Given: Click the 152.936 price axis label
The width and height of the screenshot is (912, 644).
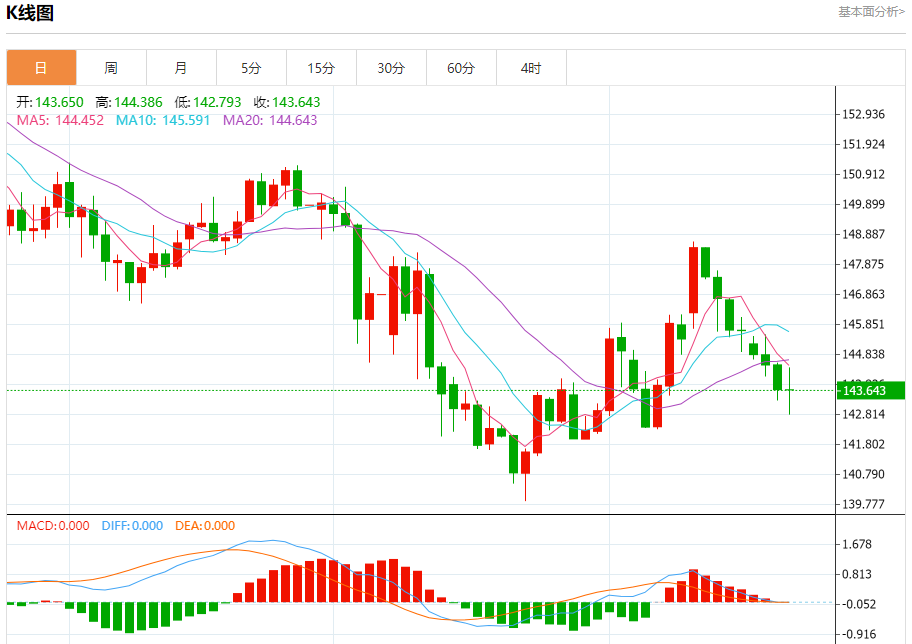Looking at the screenshot, I should click(x=864, y=114).
